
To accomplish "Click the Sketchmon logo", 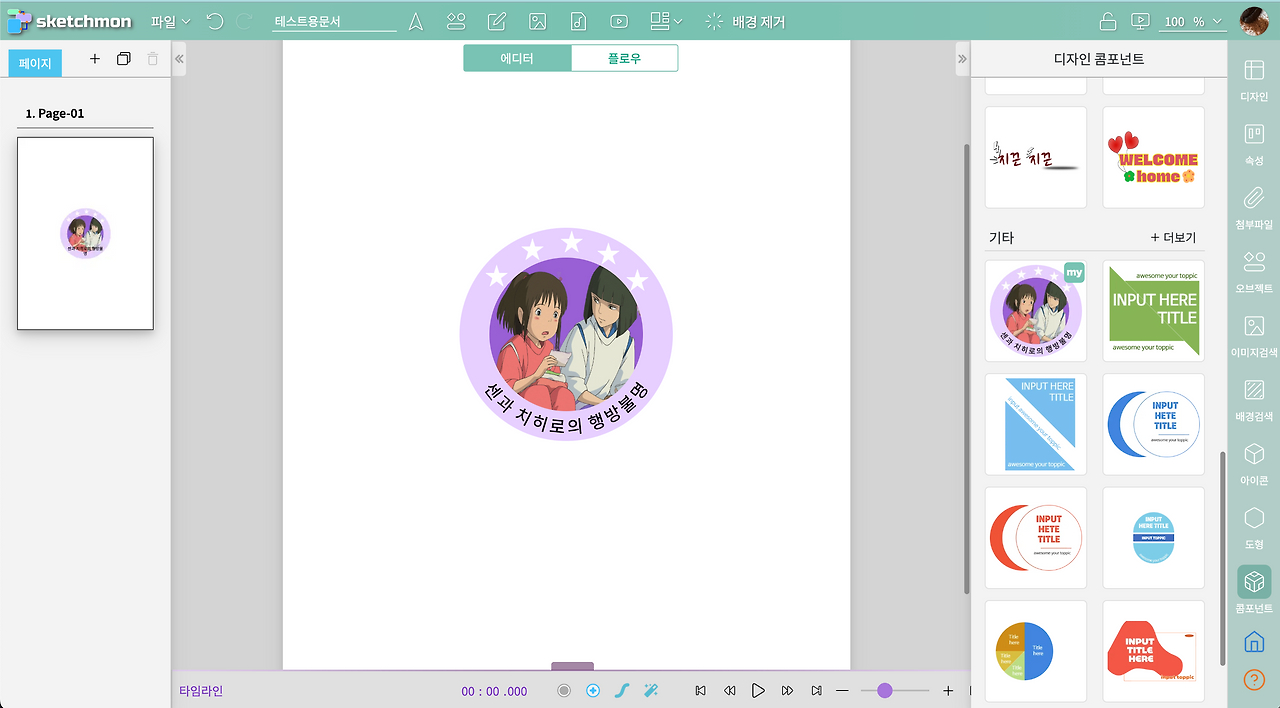I will point(68,21).
